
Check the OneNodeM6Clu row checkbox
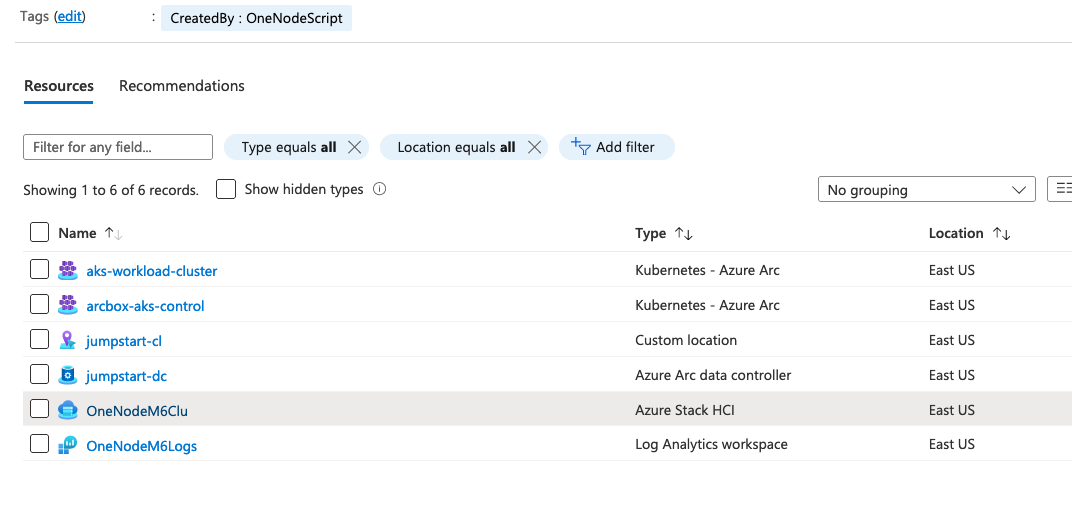(x=40, y=409)
